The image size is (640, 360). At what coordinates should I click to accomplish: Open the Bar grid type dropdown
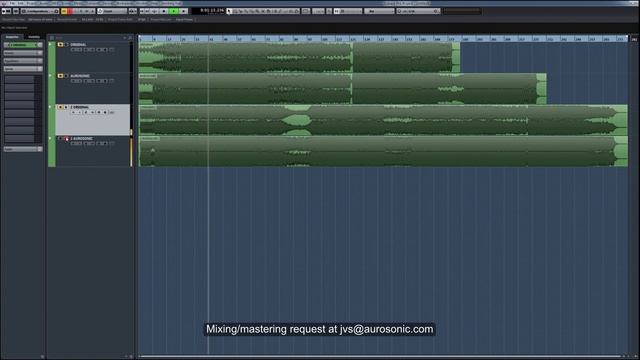coord(379,11)
